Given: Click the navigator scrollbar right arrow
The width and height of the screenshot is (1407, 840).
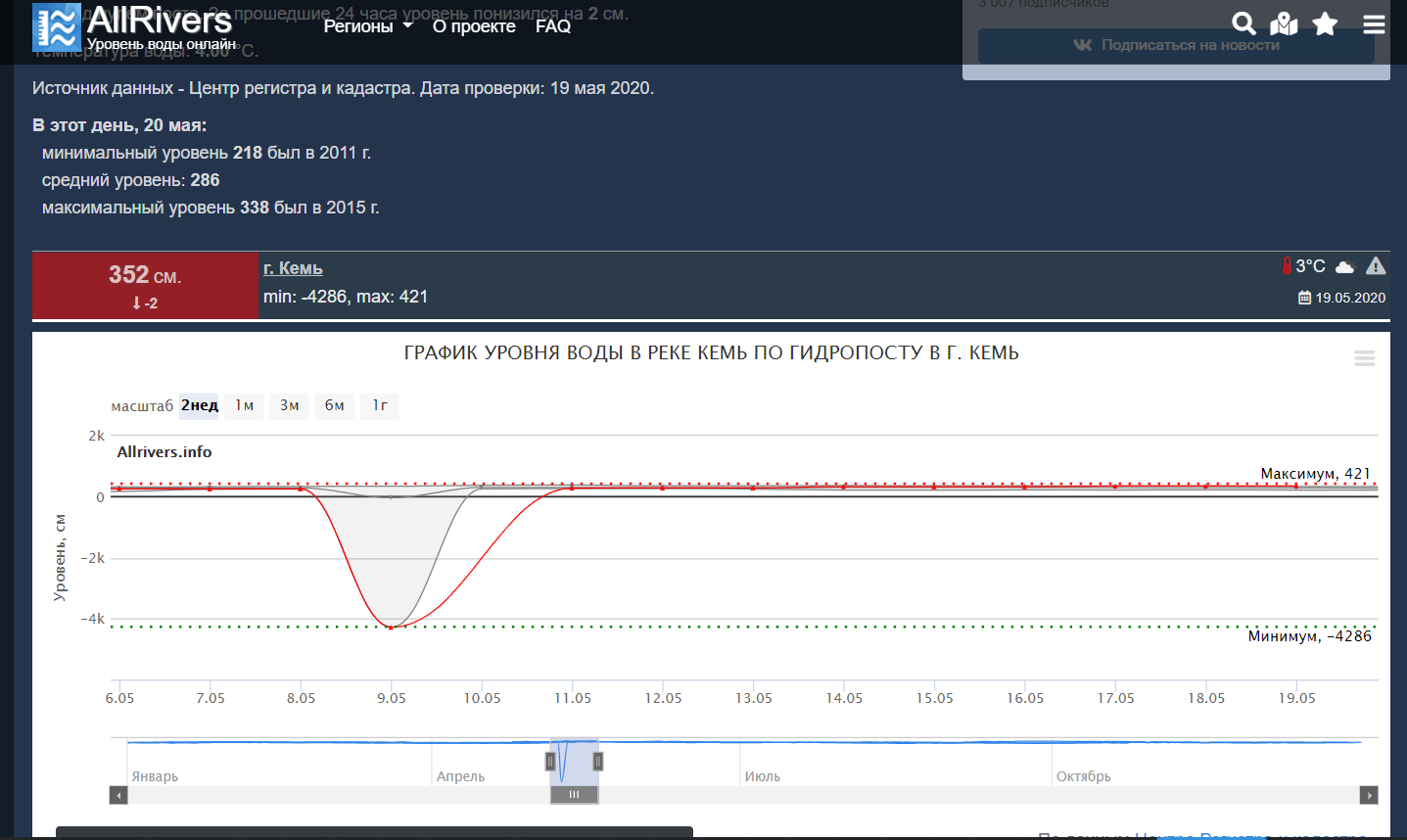Looking at the screenshot, I should [x=1369, y=795].
